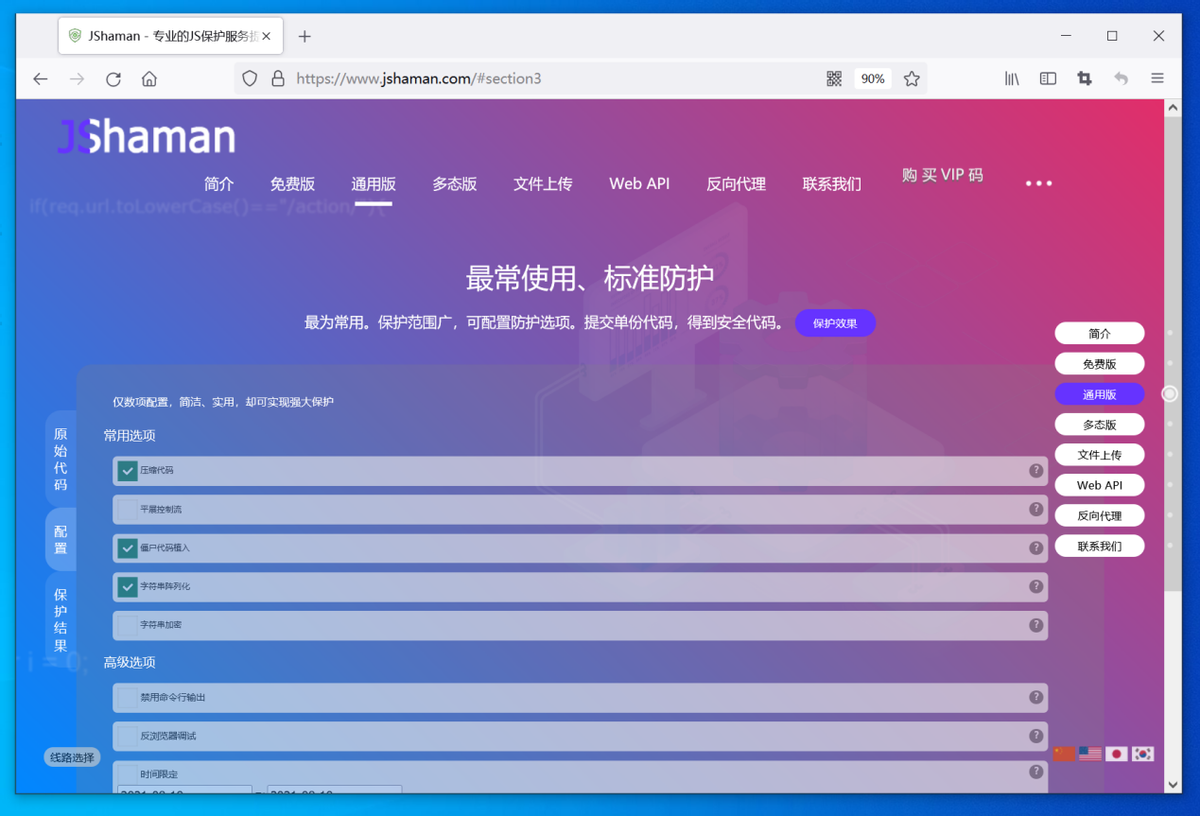Click the undo arrow toolbar icon
Image resolution: width=1200 pixels, height=816 pixels.
[1121, 79]
